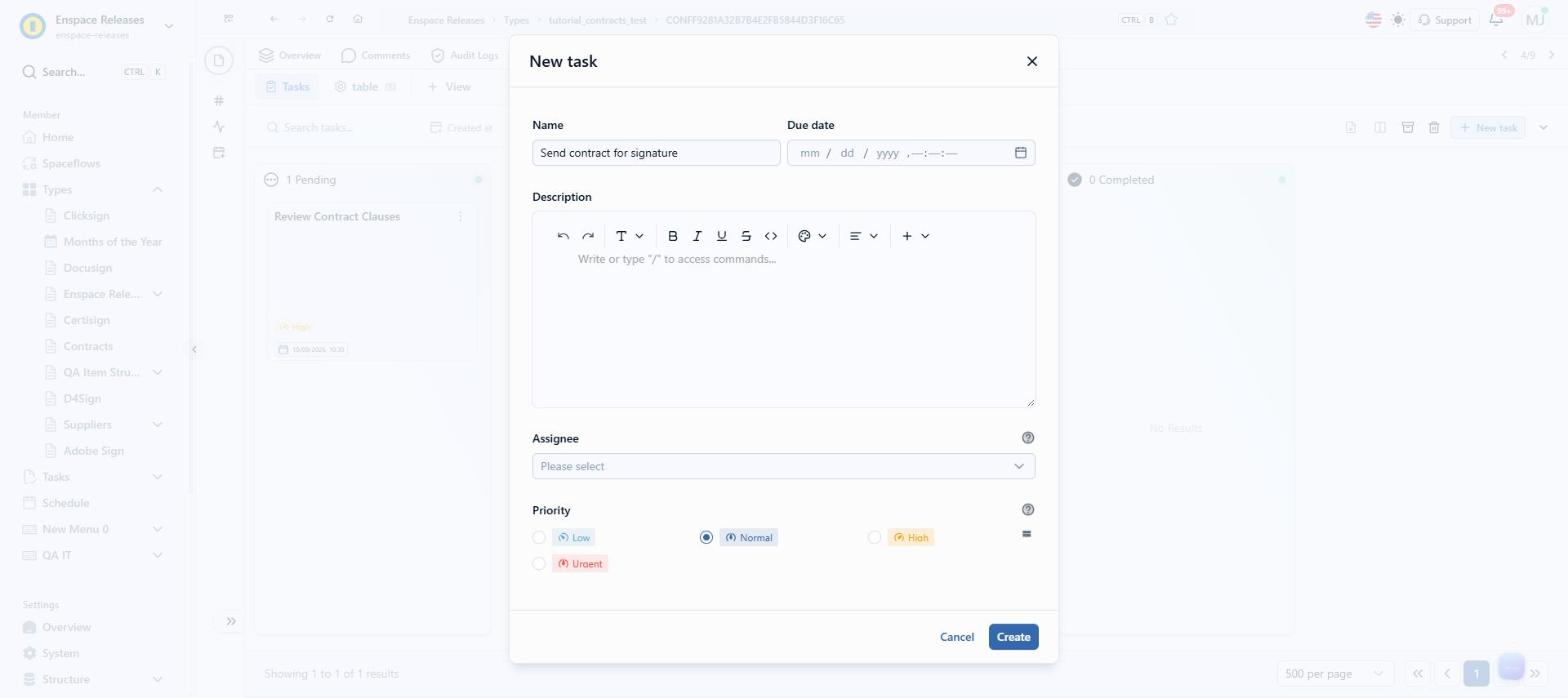This screenshot has width=1568, height=698.
Task: Select High priority radio button
Action: 874,538
